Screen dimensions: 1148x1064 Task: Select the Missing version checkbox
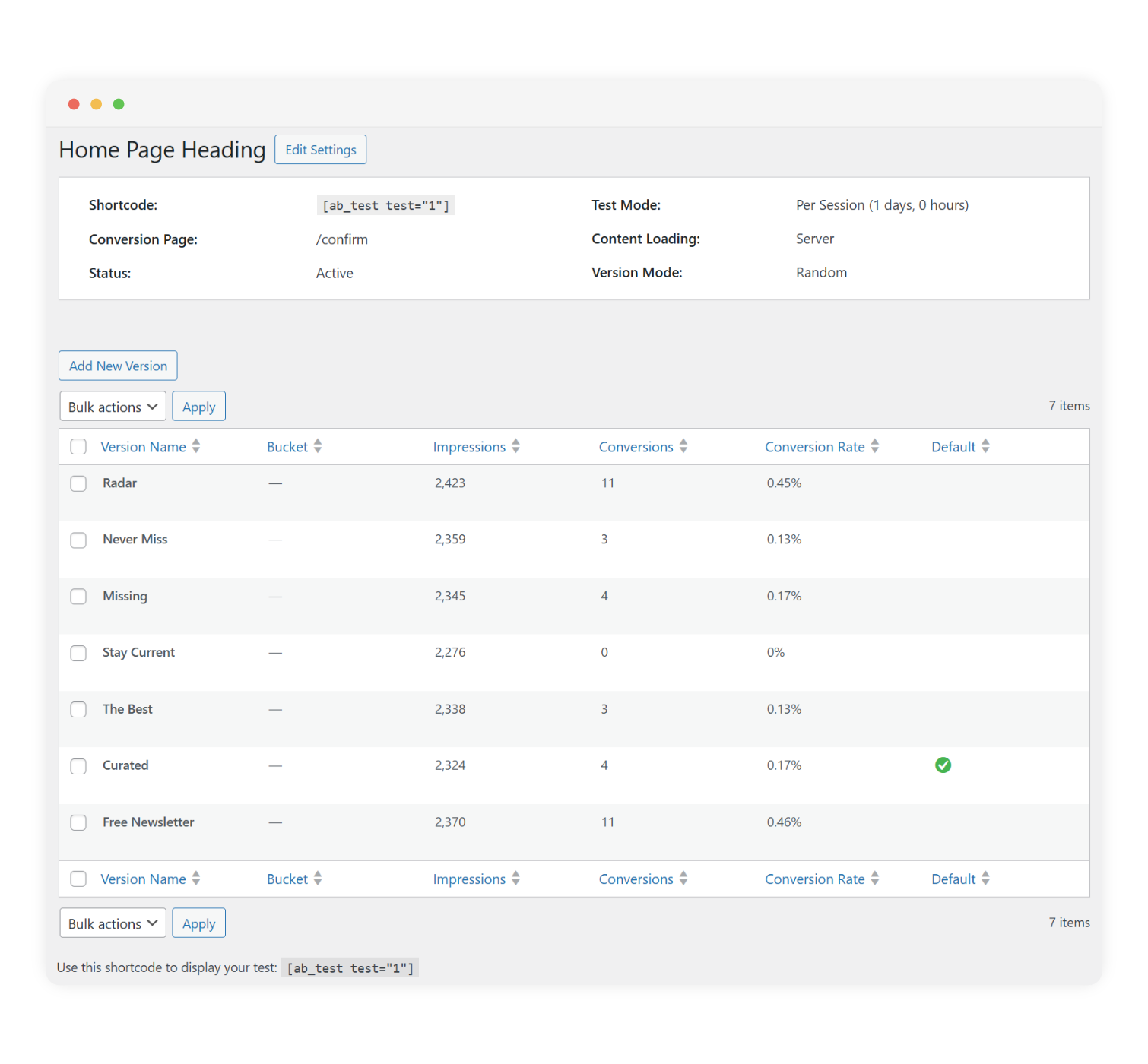pyautogui.click(x=78, y=597)
